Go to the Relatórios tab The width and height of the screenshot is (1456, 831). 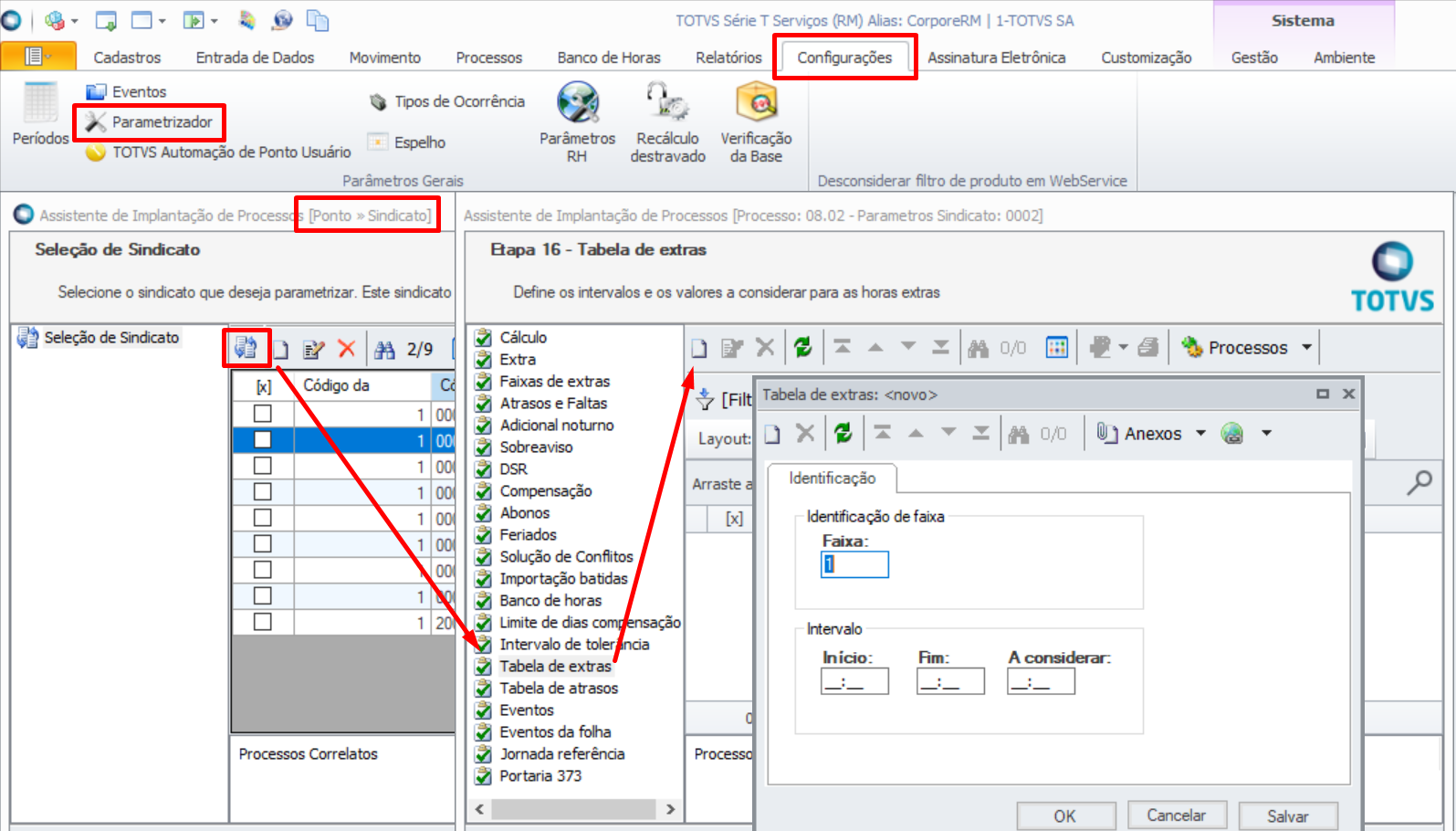click(728, 57)
